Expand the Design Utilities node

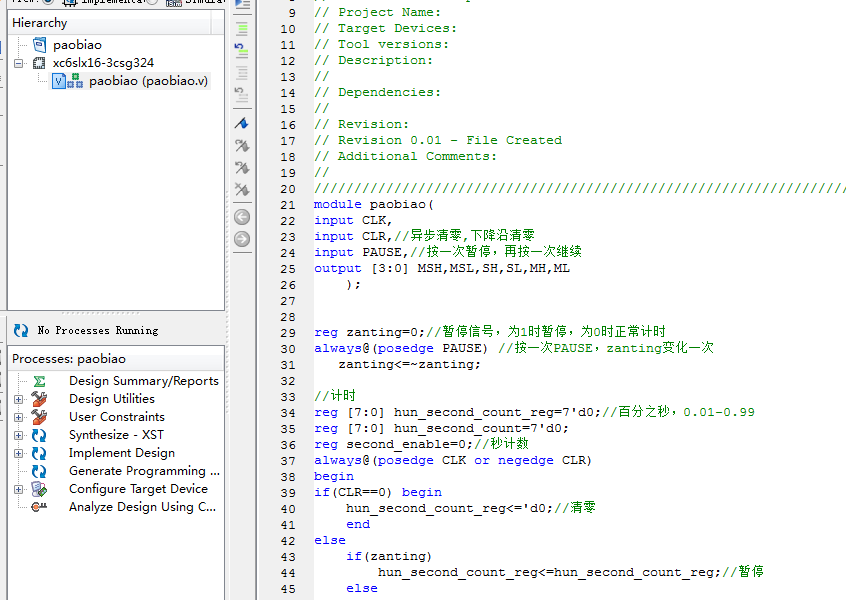pyautogui.click(x=19, y=399)
